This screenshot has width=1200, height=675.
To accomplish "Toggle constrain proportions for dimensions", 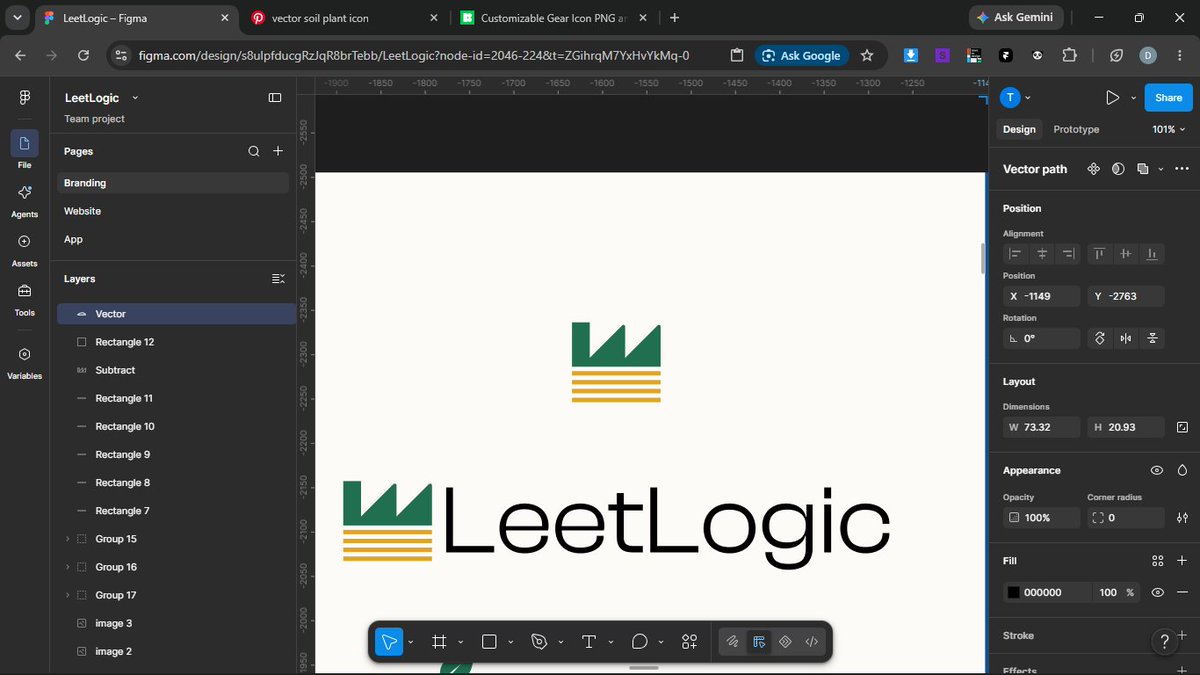I will coord(1183,427).
